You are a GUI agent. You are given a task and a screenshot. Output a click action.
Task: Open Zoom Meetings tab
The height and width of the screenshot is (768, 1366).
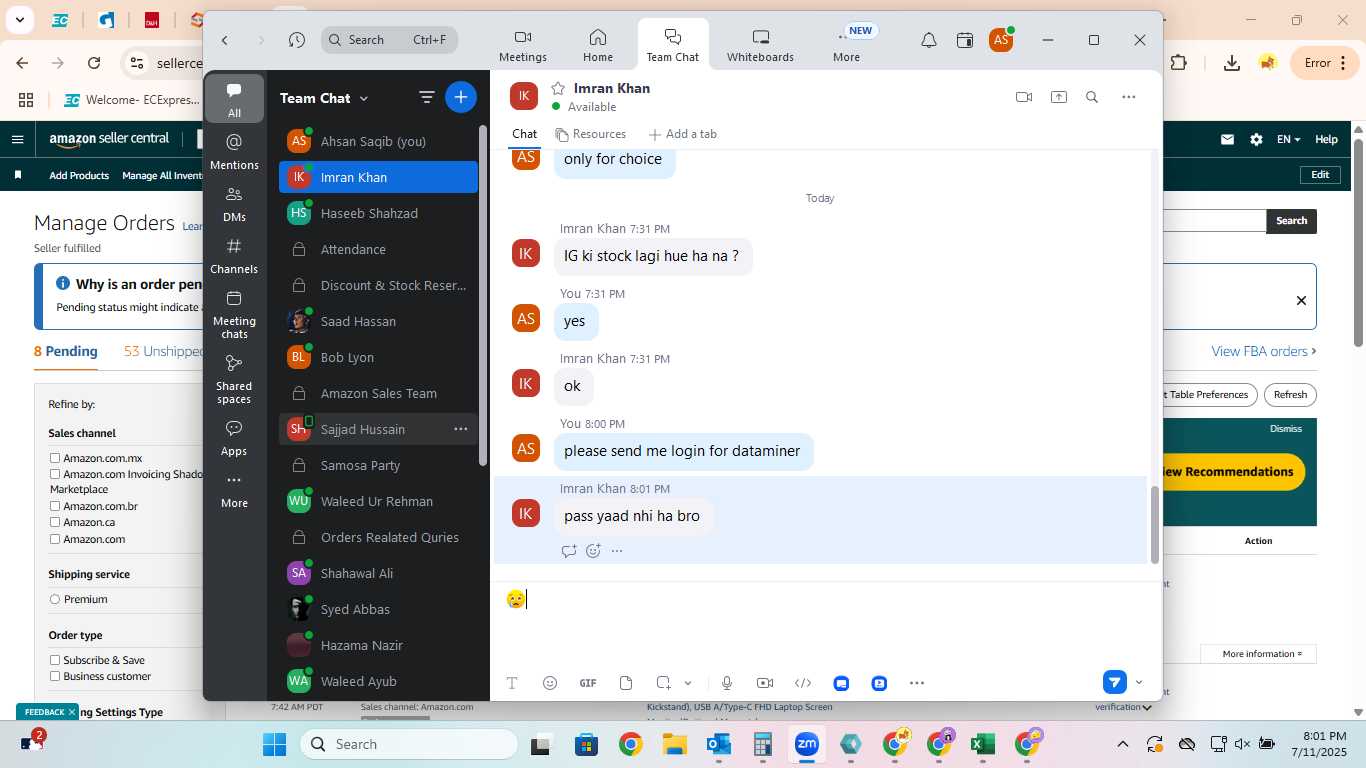523,45
